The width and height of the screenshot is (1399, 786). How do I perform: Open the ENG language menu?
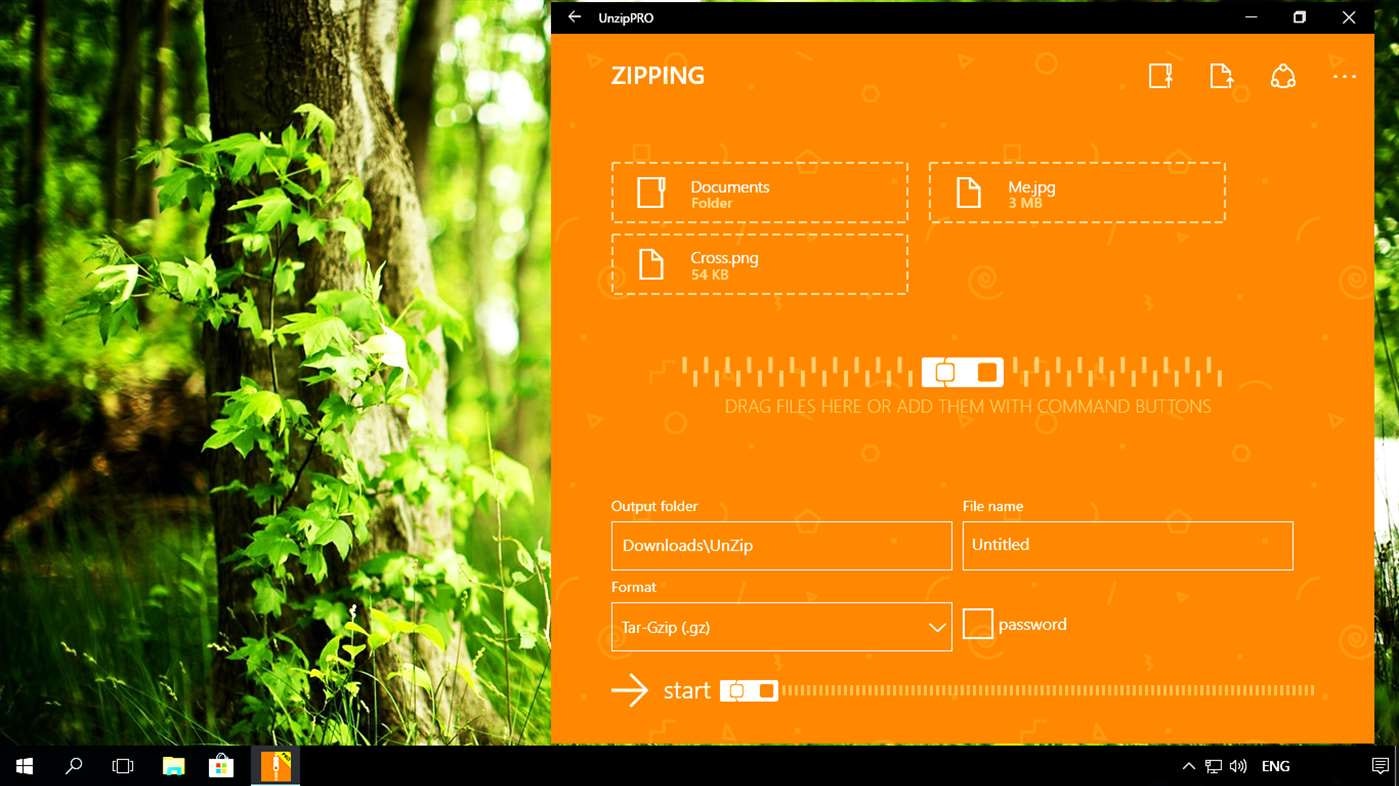pos(1275,765)
